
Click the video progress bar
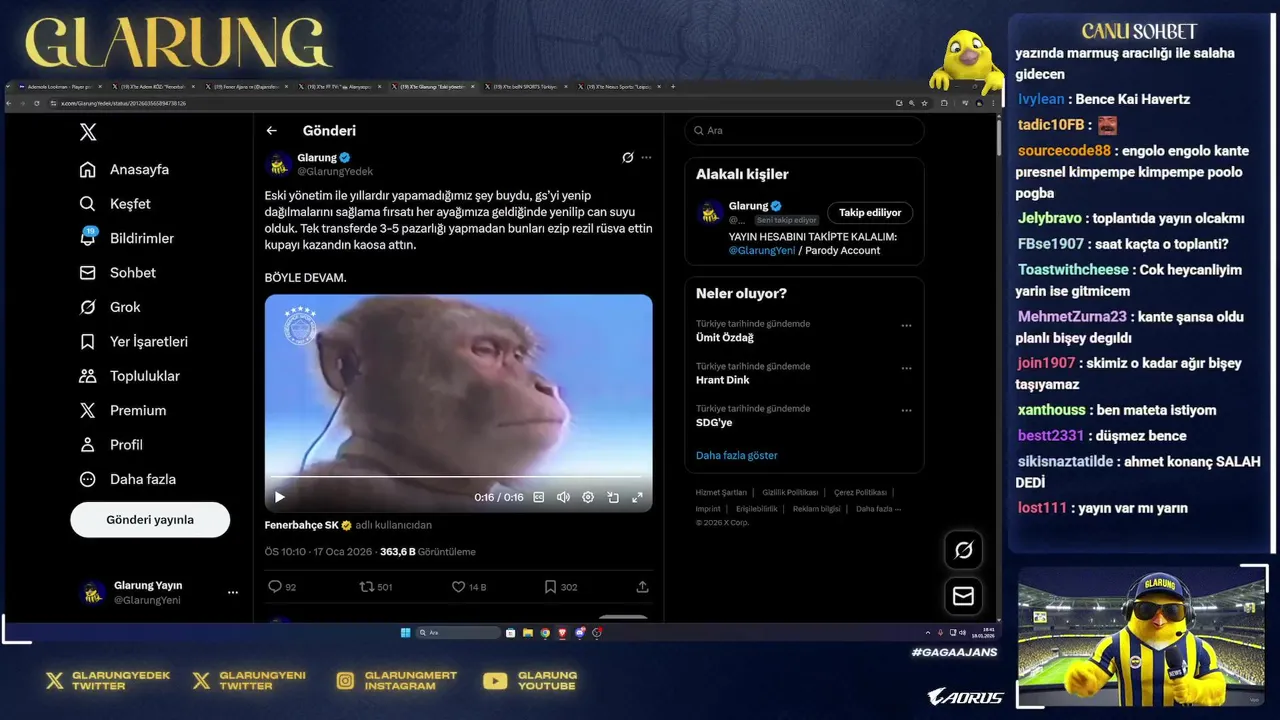click(x=458, y=477)
